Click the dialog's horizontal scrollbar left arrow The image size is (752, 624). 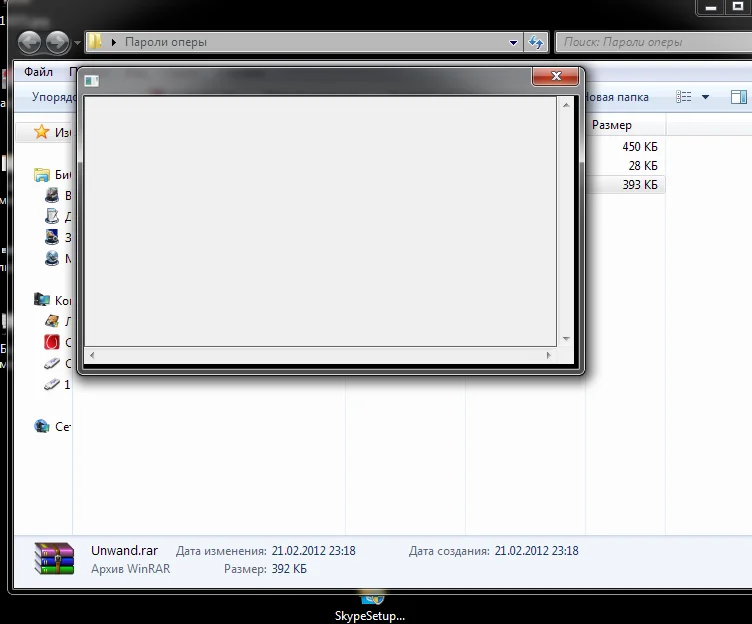[92, 355]
